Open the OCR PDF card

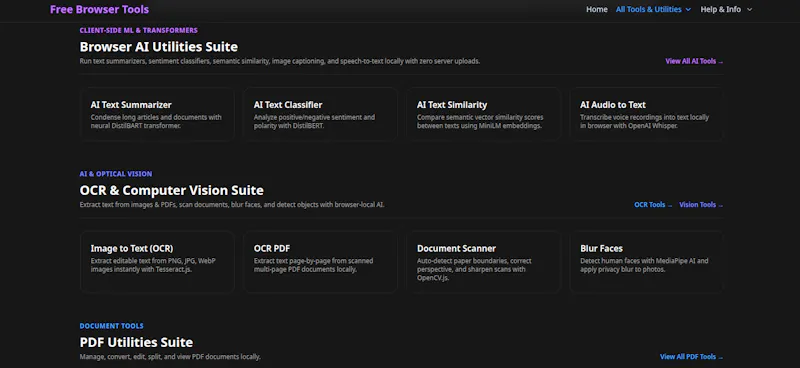320,262
